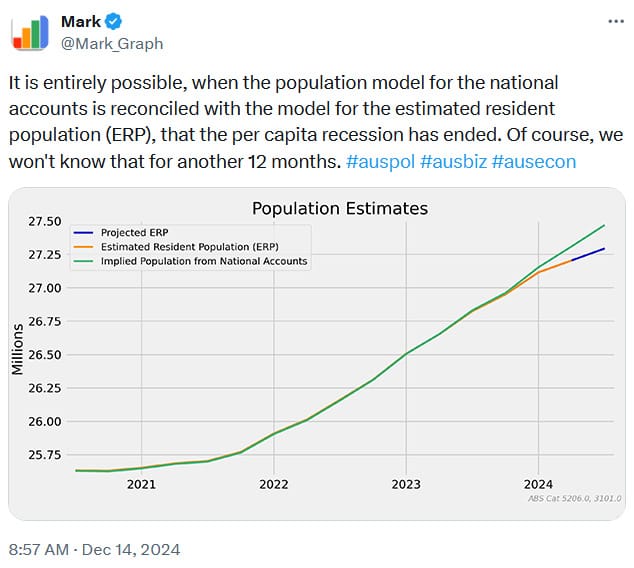Open the @Mark_Graph handle link
This screenshot has height=568, width=634.
(111, 43)
